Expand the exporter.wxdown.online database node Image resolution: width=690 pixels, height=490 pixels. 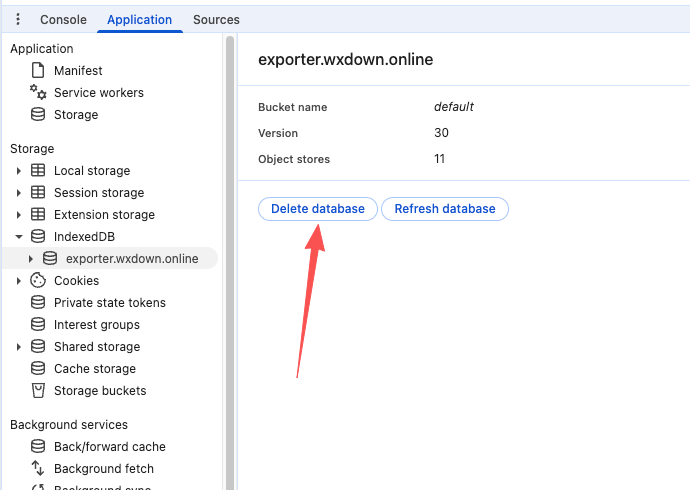click(31, 259)
